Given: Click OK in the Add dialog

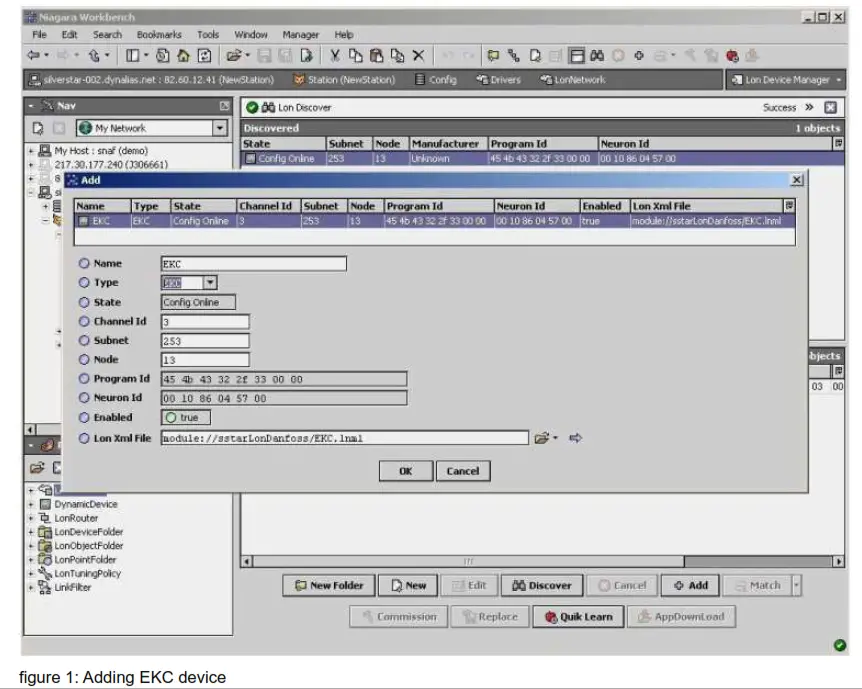Looking at the screenshot, I should tap(405, 471).
